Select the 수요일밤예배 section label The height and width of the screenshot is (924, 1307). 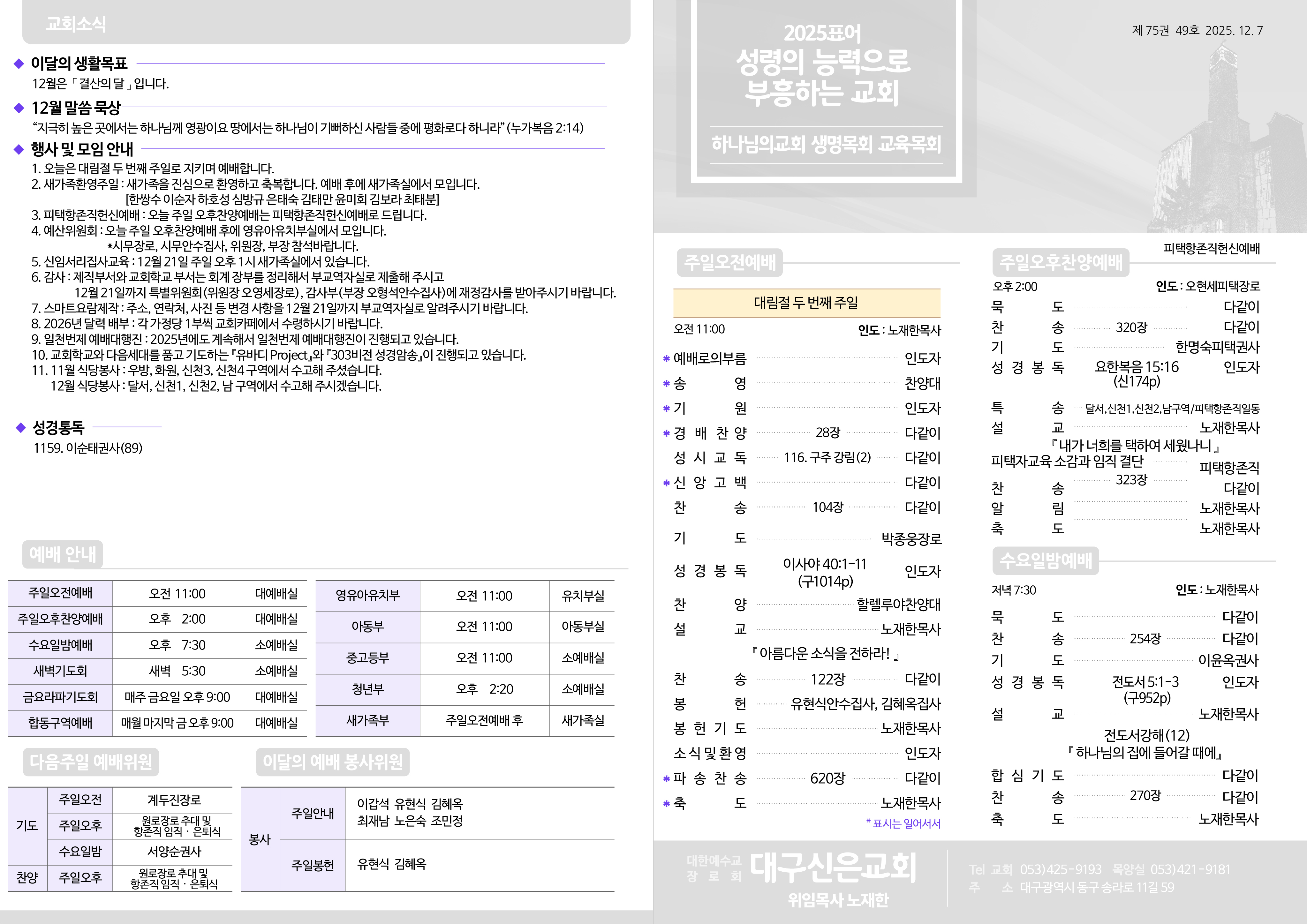(1046, 560)
